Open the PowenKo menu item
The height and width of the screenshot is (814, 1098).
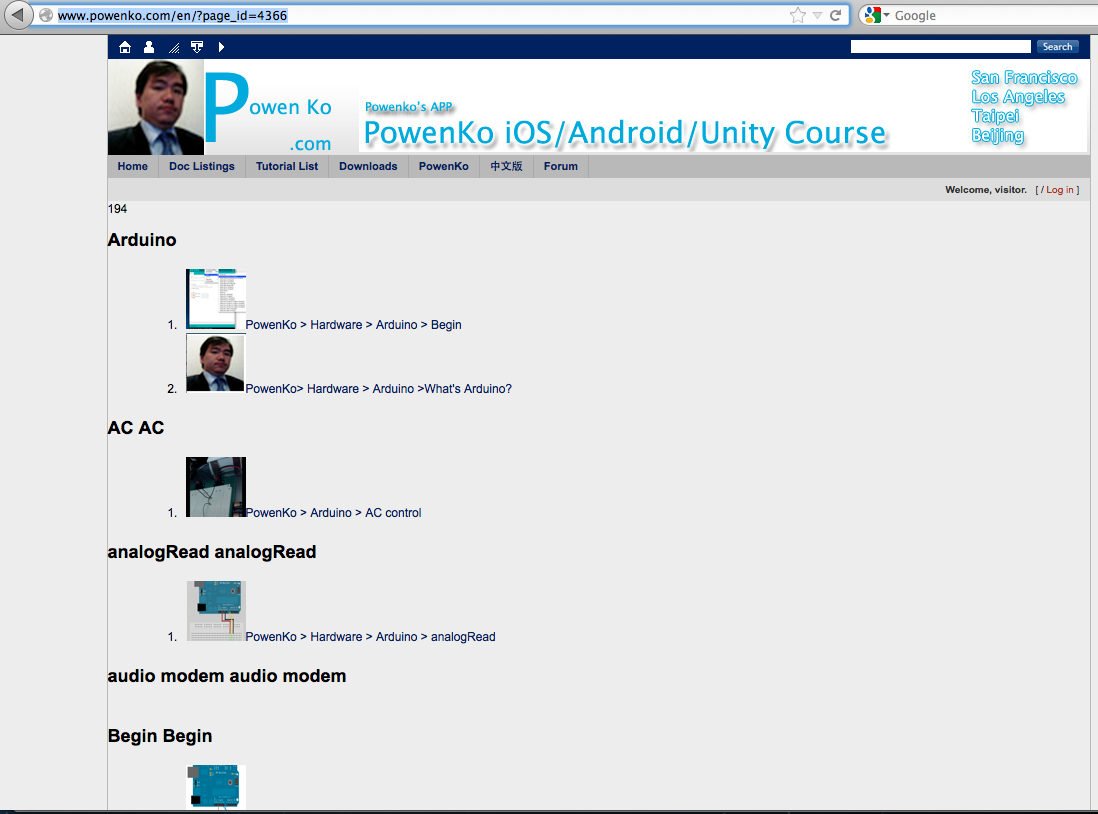pos(444,166)
